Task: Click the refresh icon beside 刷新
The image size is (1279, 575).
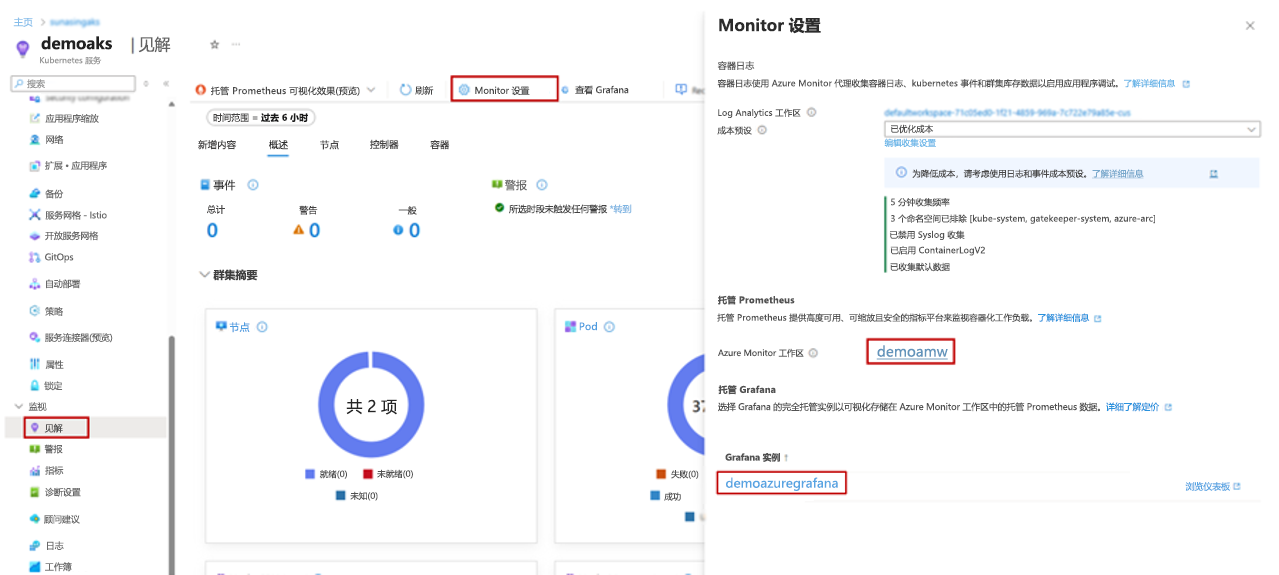Action: tap(405, 90)
